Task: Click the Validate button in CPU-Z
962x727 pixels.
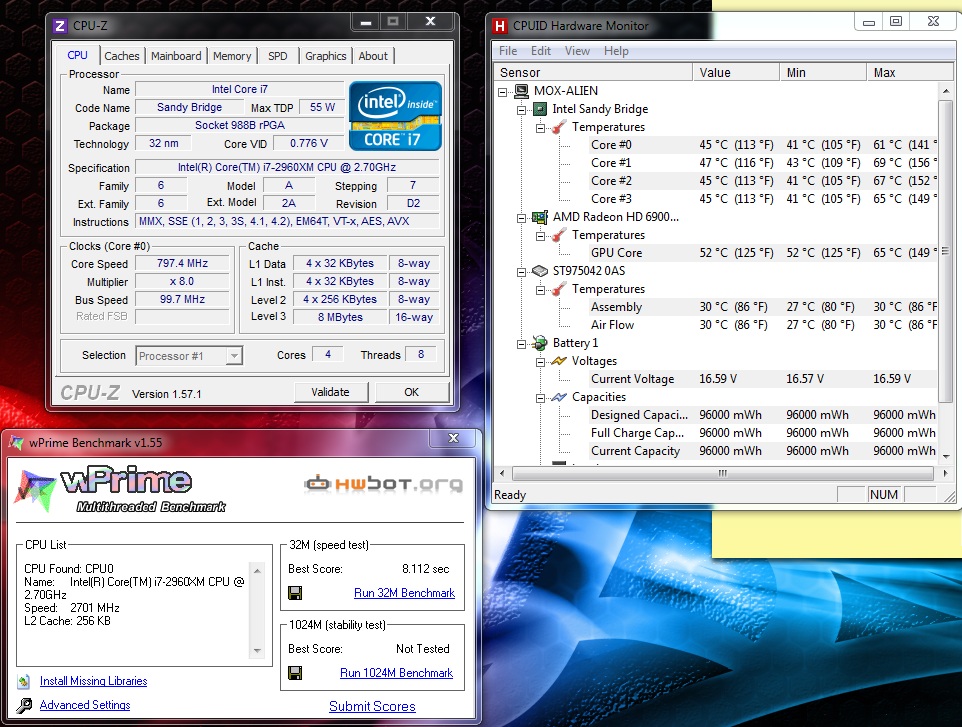Action: coord(331,392)
